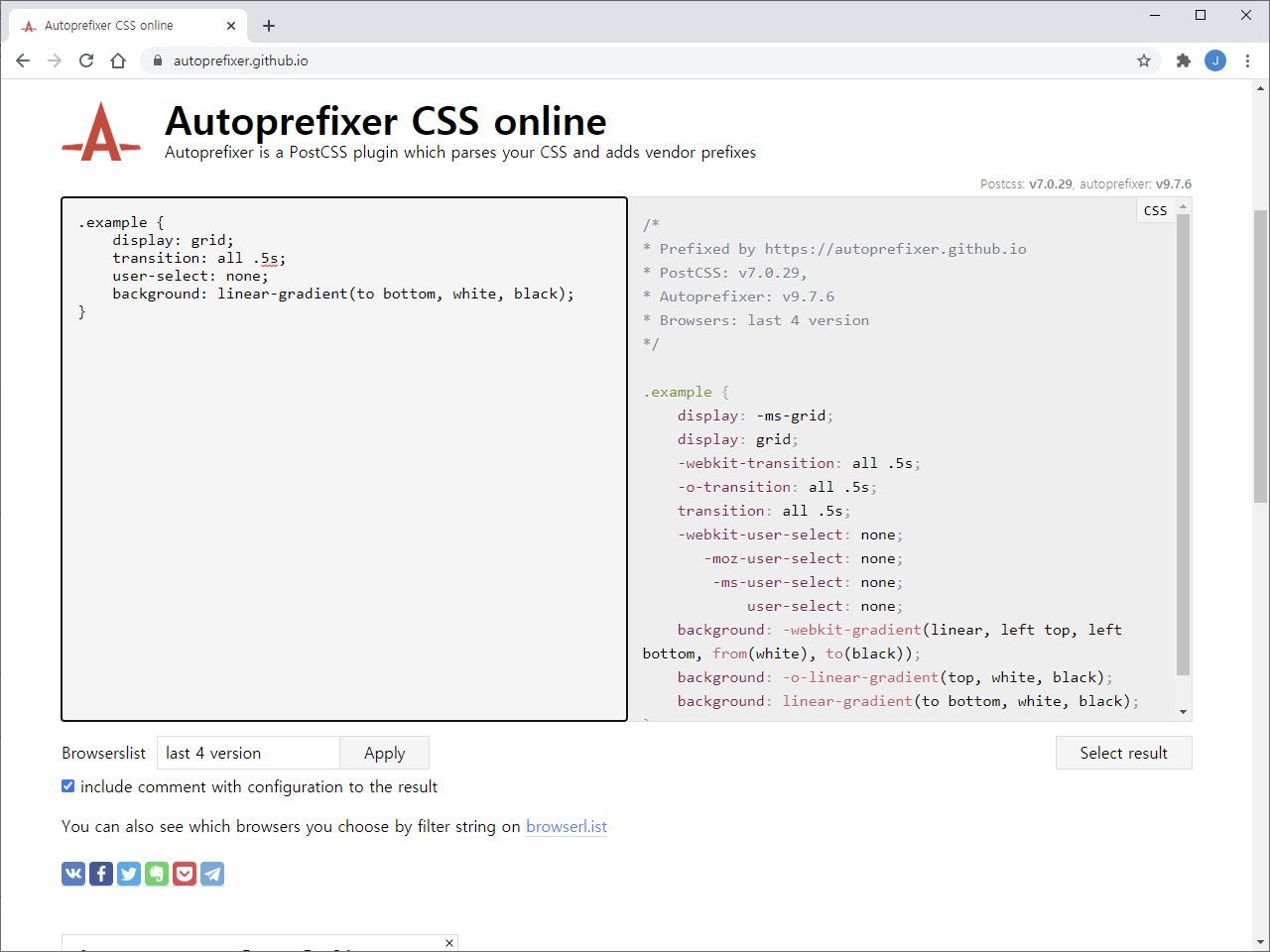This screenshot has height=952, width=1270.
Task: Click the Apply button
Action: pos(385,753)
